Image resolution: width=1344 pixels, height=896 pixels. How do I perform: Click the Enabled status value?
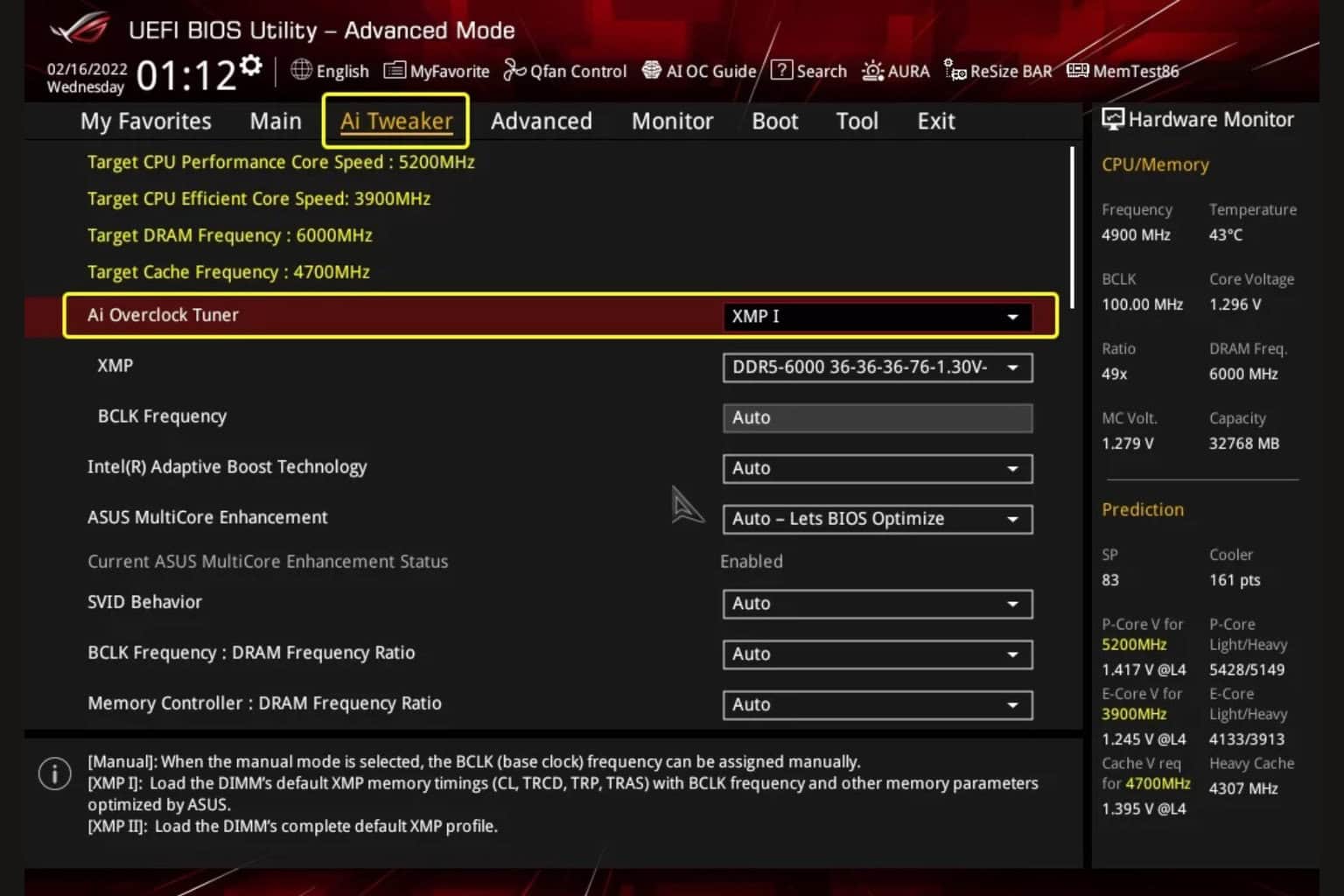752,562
